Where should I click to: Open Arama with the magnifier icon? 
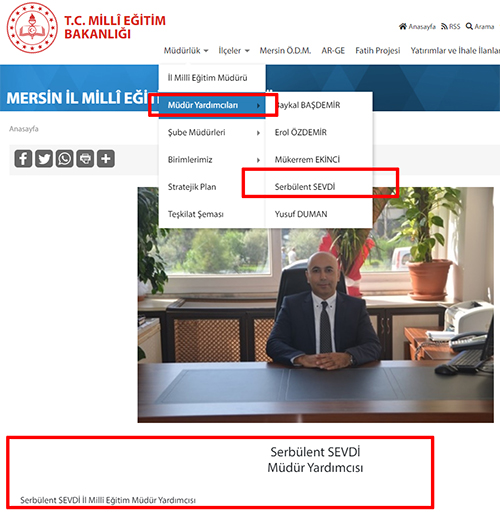(x=469, y=26)
